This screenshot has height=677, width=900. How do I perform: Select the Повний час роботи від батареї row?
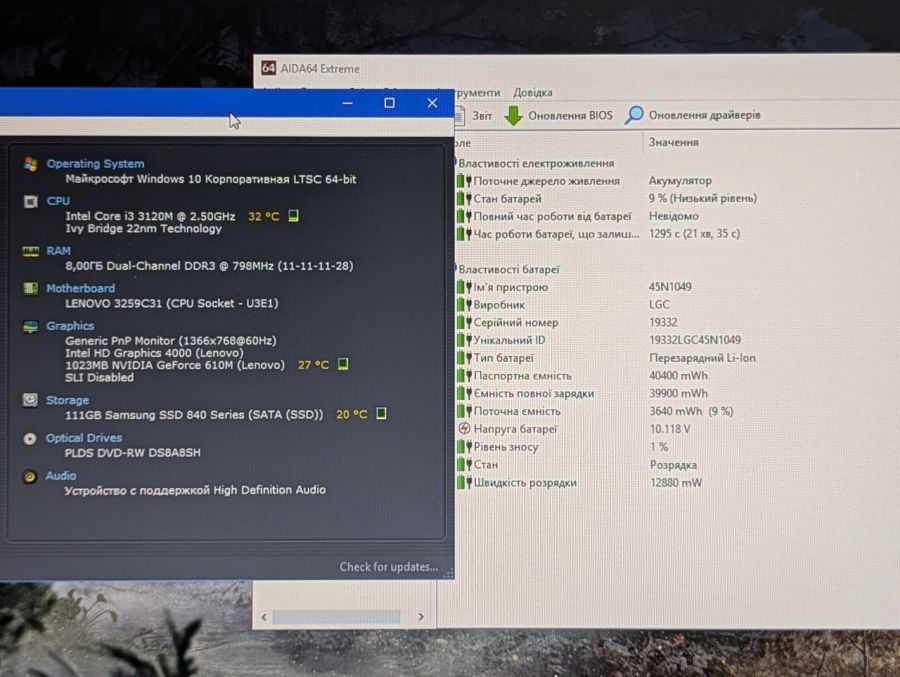tap(577, 216)
